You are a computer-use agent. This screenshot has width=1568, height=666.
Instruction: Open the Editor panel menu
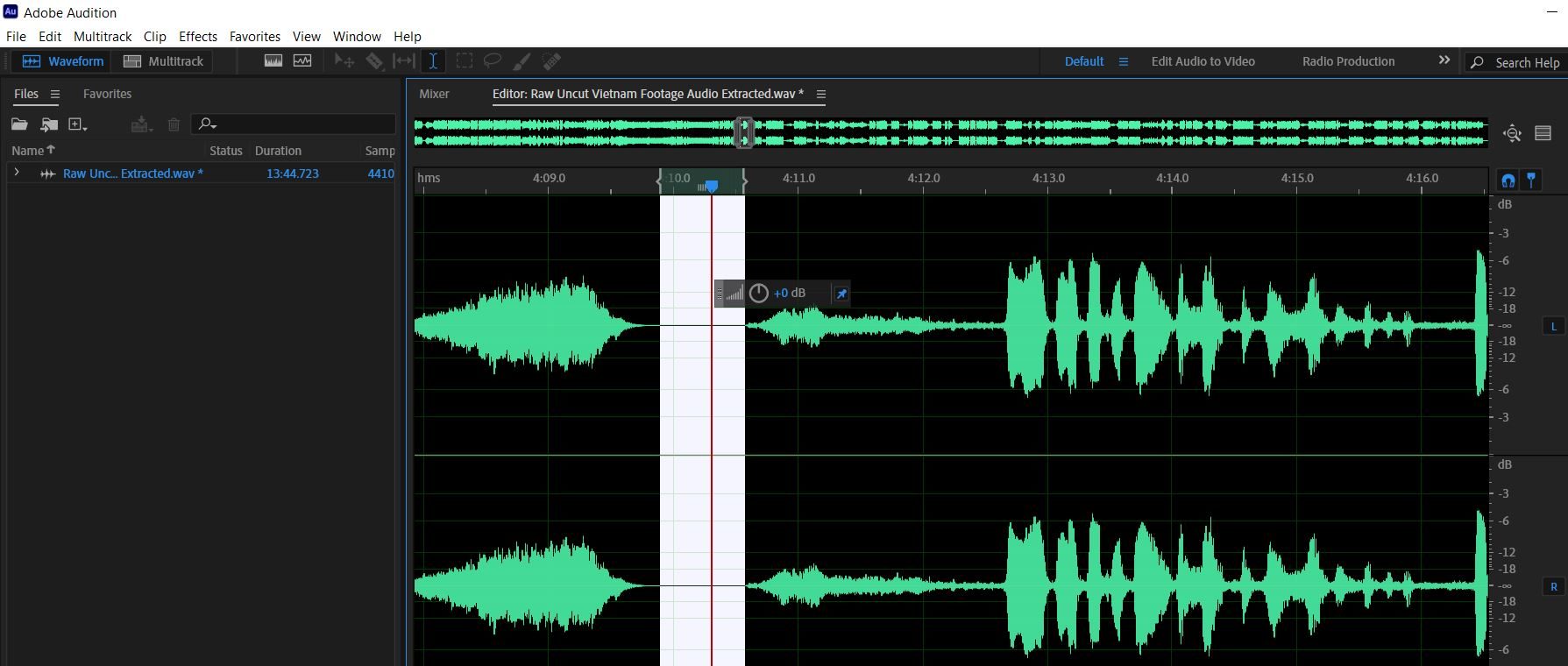(x=820, y=94)
